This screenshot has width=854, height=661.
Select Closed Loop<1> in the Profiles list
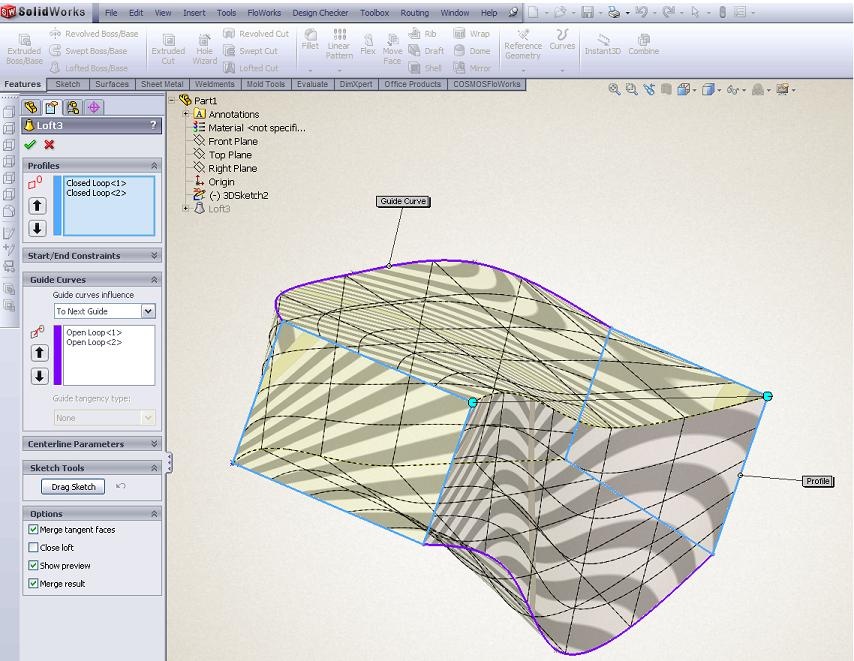point(96,183)
